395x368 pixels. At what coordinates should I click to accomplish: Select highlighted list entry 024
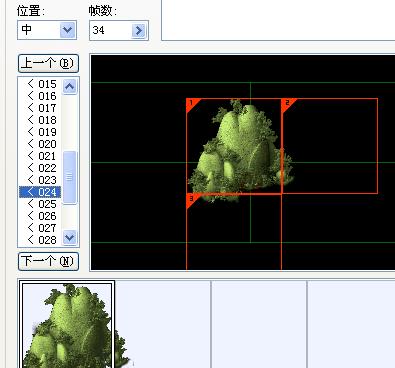click(41, 192)
